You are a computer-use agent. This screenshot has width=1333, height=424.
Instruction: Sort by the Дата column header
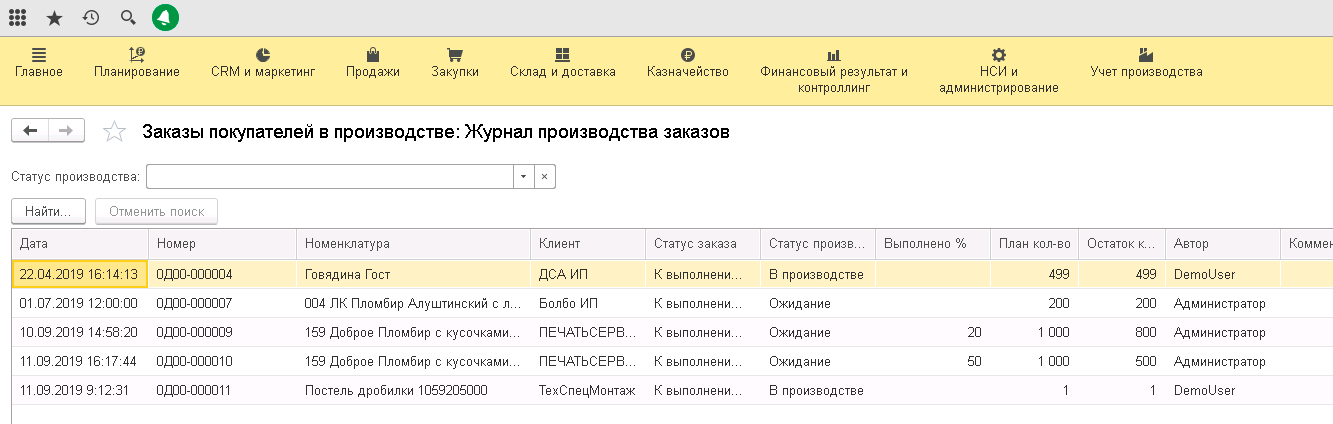point(80,243)
